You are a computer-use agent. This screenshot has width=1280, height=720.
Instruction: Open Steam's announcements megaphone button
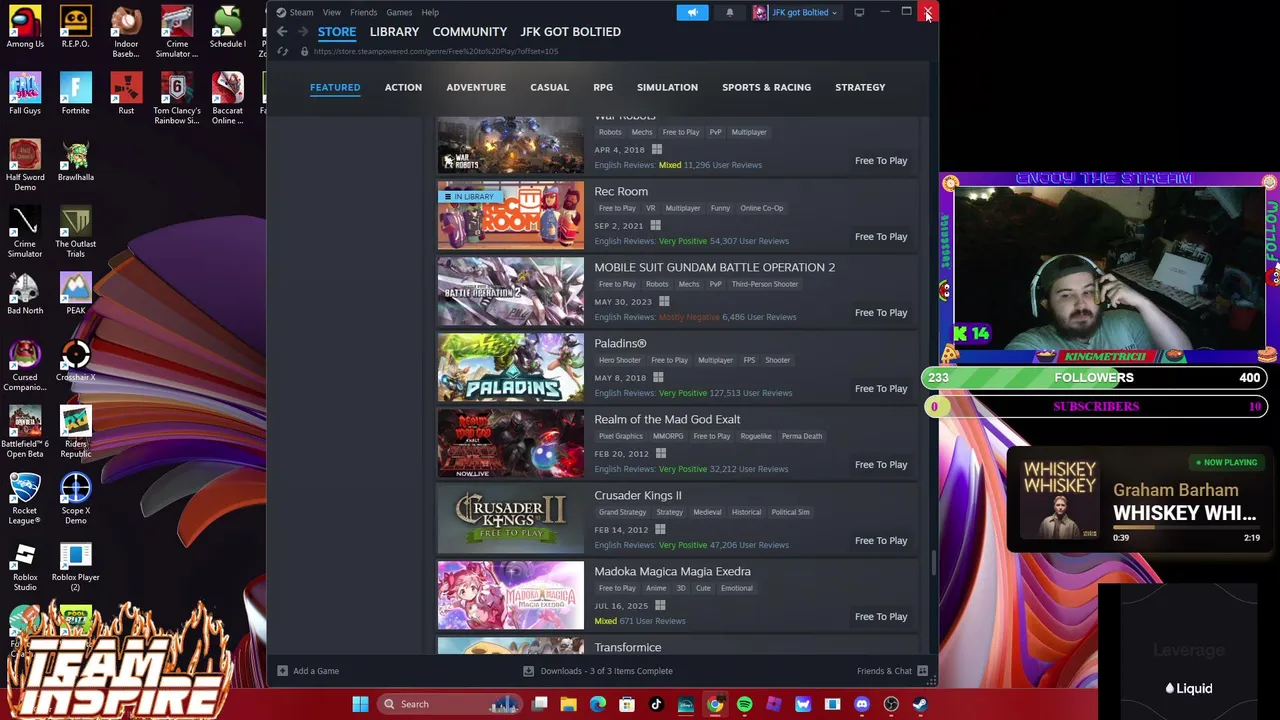pyautogui.click(x=692, y=12)
